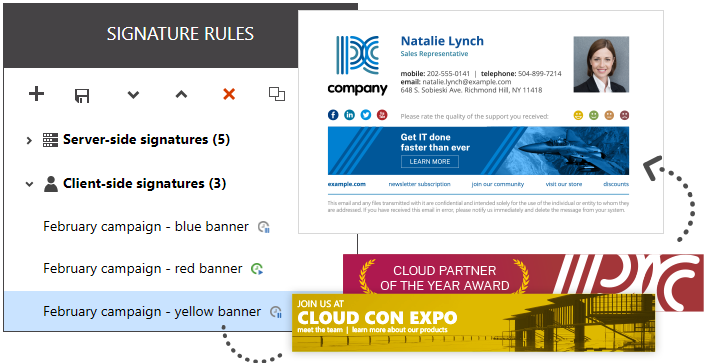Click the mobile number 202-555-0141
The height and width of the screenshot is (363, 710).
448,74
